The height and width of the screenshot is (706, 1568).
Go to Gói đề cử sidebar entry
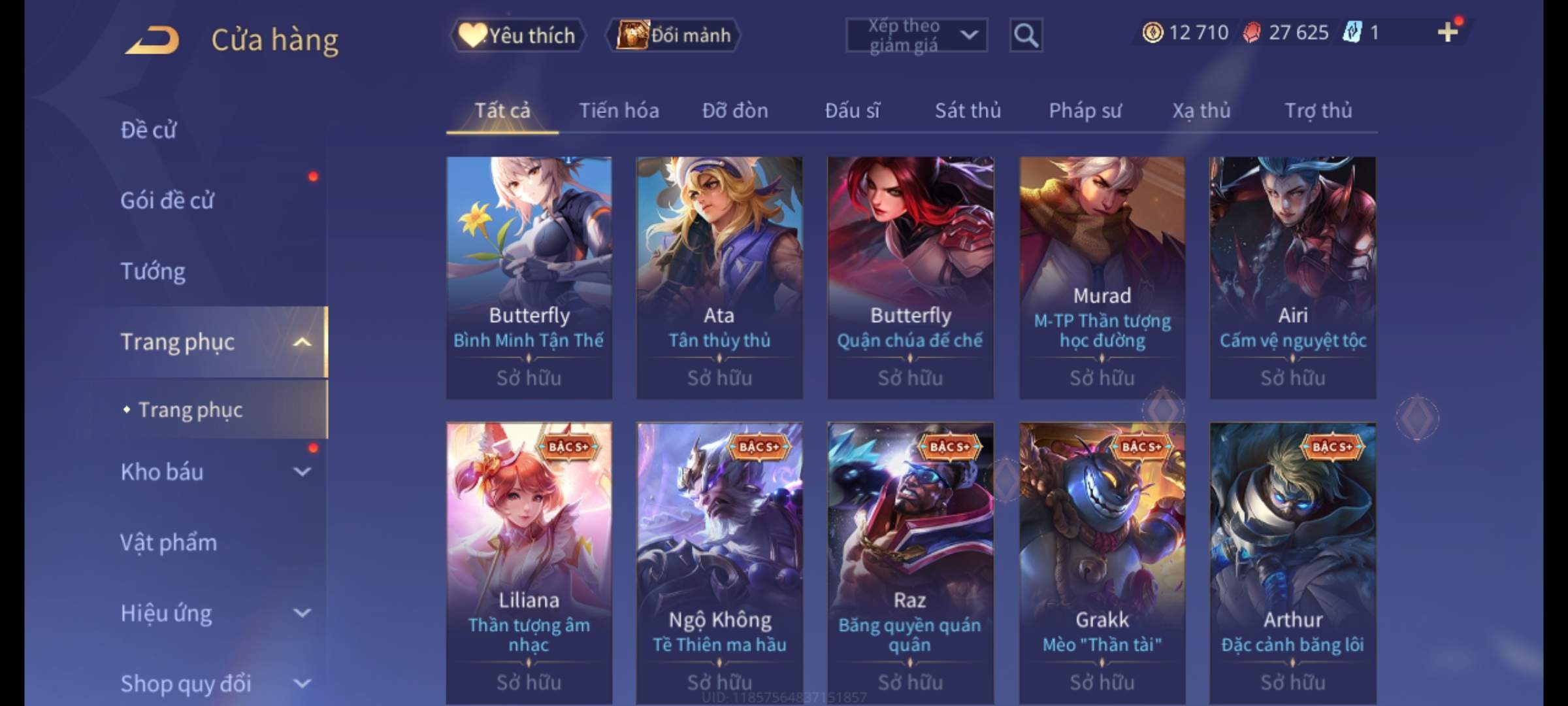(167, 201)
